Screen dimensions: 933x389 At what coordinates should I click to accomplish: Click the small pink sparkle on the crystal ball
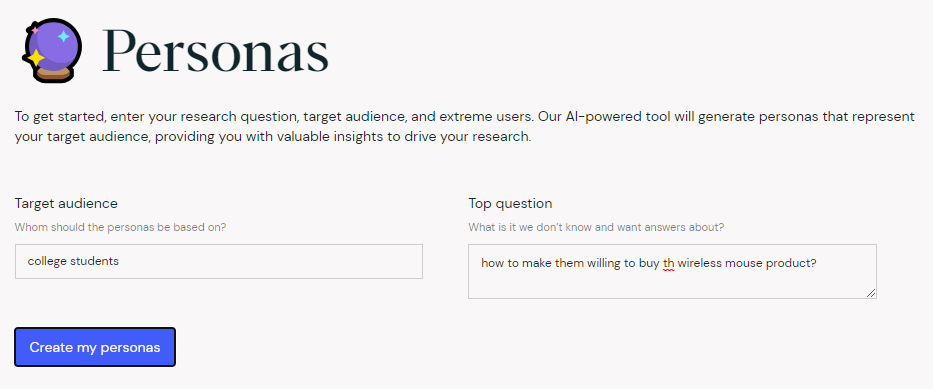coord(35,29)
